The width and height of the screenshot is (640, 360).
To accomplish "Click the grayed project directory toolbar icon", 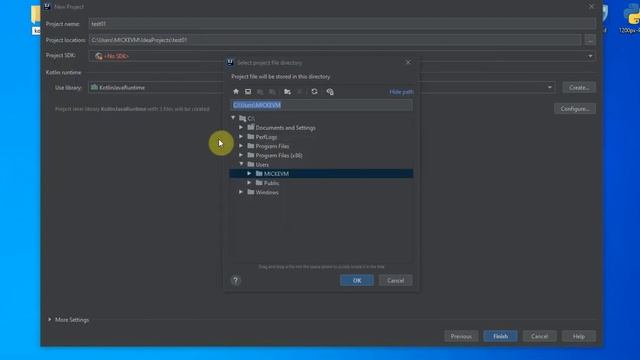I will (x=260, y=91).
